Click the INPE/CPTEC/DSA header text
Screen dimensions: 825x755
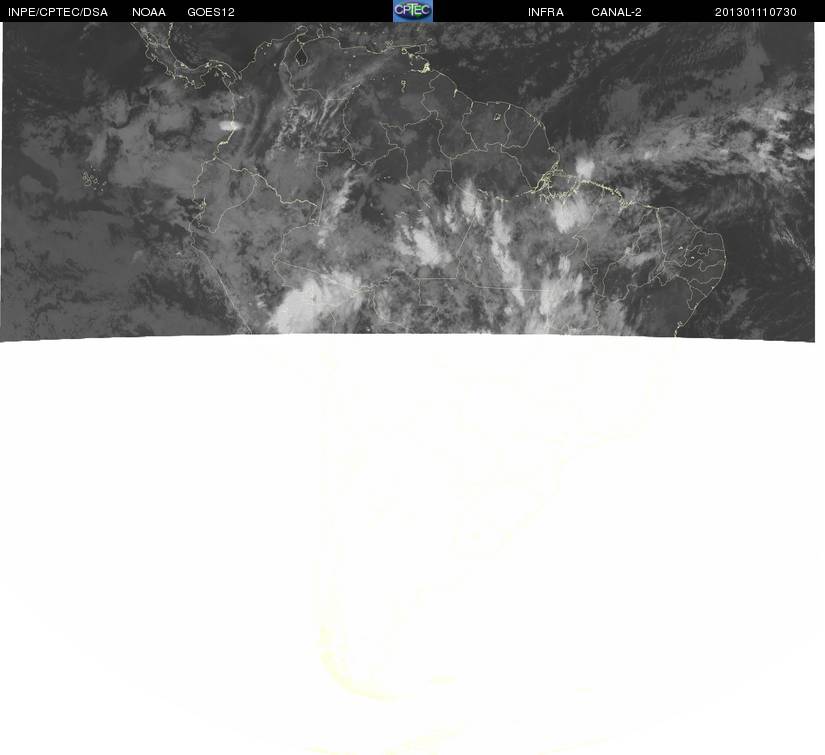pos(58,12)
